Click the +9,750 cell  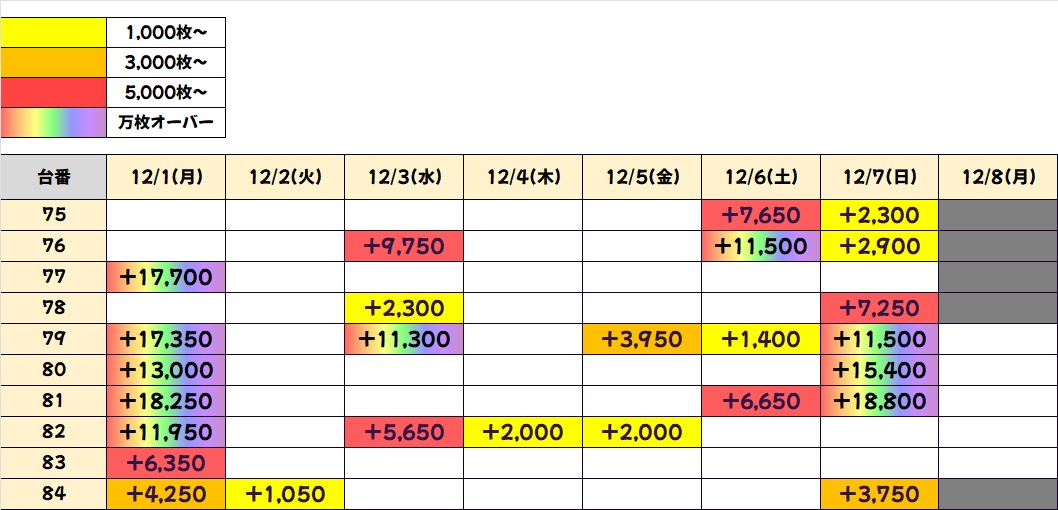click(404, 246)
